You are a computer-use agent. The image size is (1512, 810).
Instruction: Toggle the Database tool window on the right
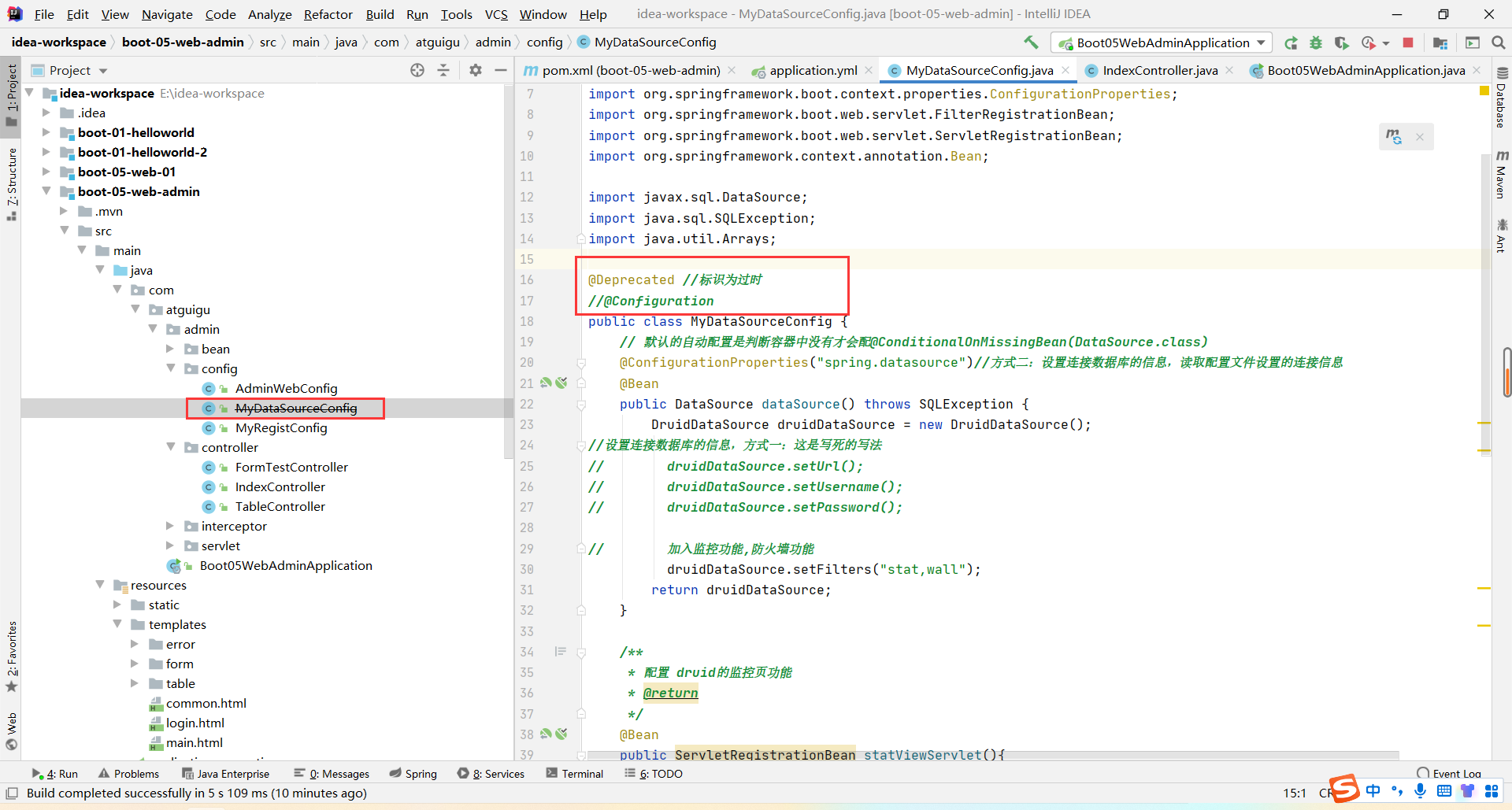[x=1501, y=98]
